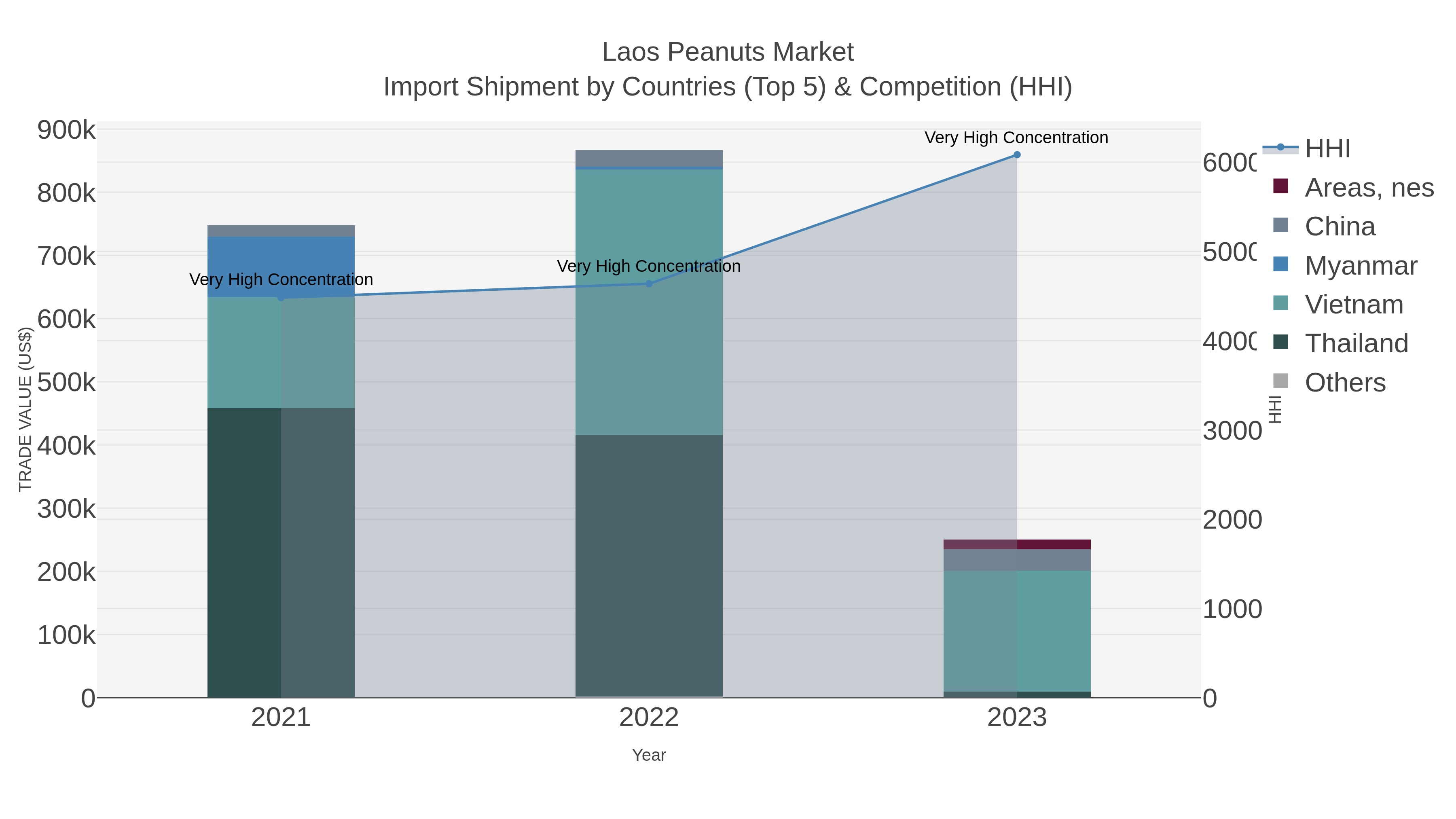Click 'Very High Concentration' label above 2022
Screen dimensions: 1456x819
coord(649,266)
